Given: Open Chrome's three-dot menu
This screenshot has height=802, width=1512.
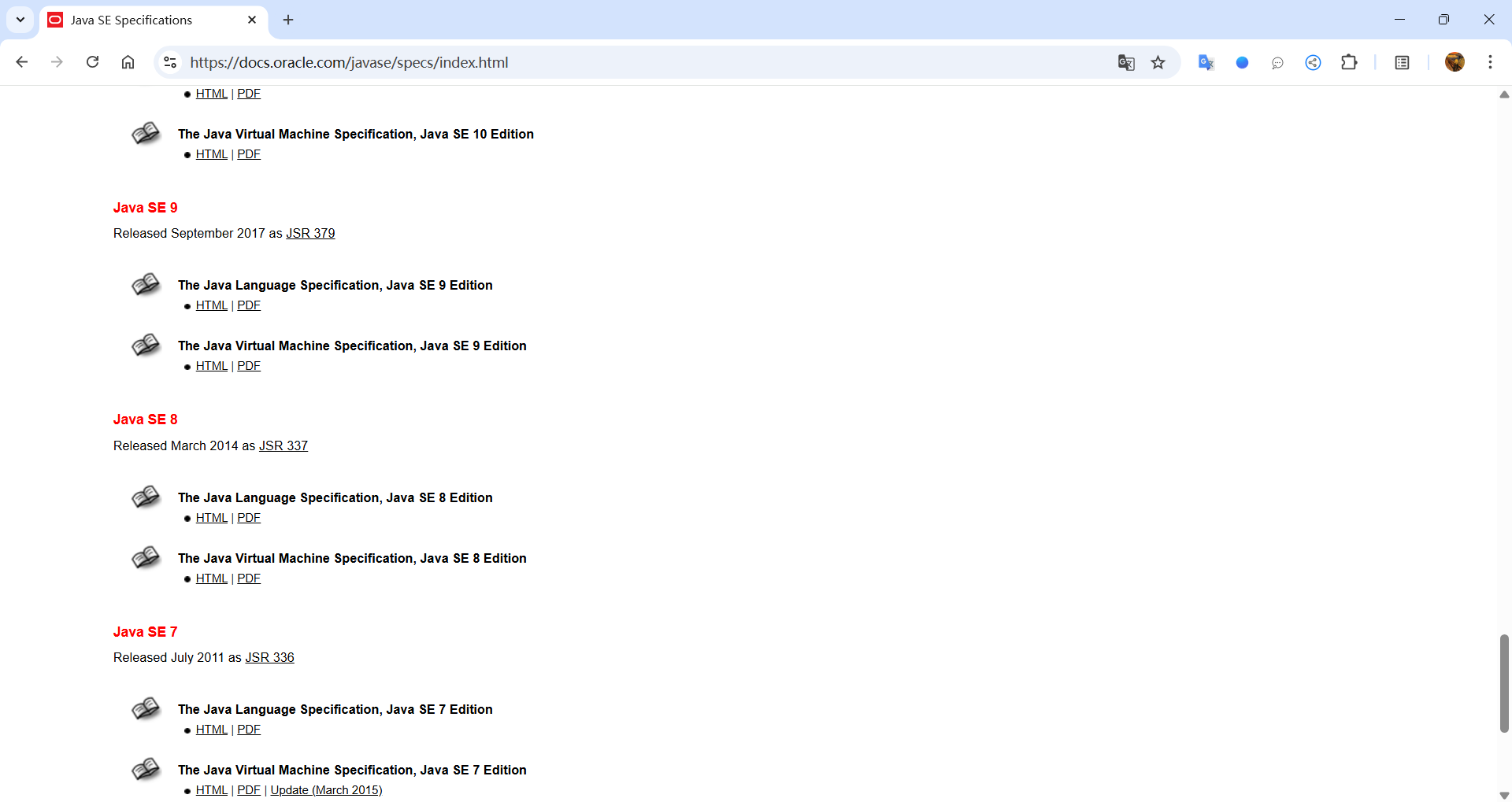Looking at the screenshot, I should (x=1490, y=62).
